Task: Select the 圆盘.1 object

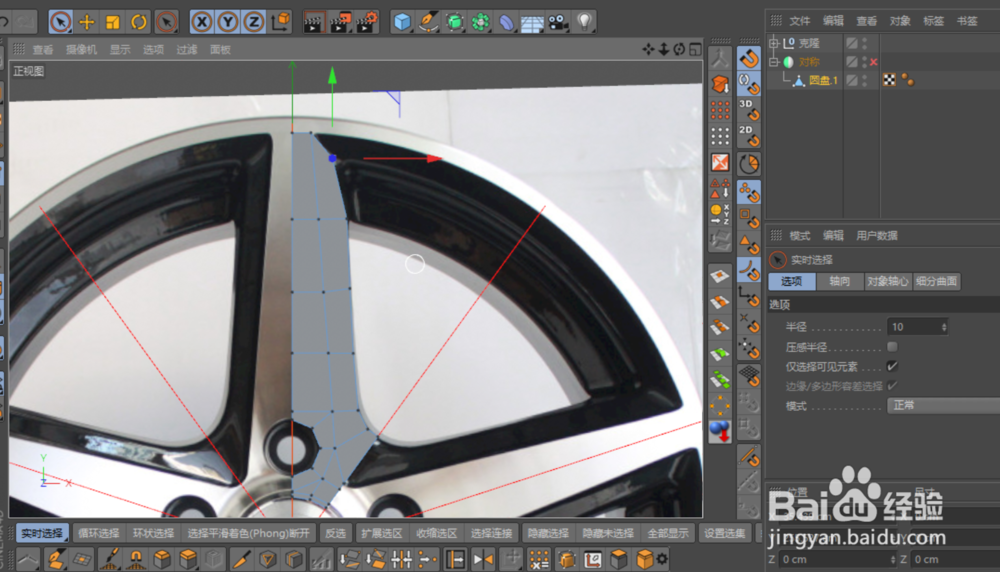Action: (823, 80)
